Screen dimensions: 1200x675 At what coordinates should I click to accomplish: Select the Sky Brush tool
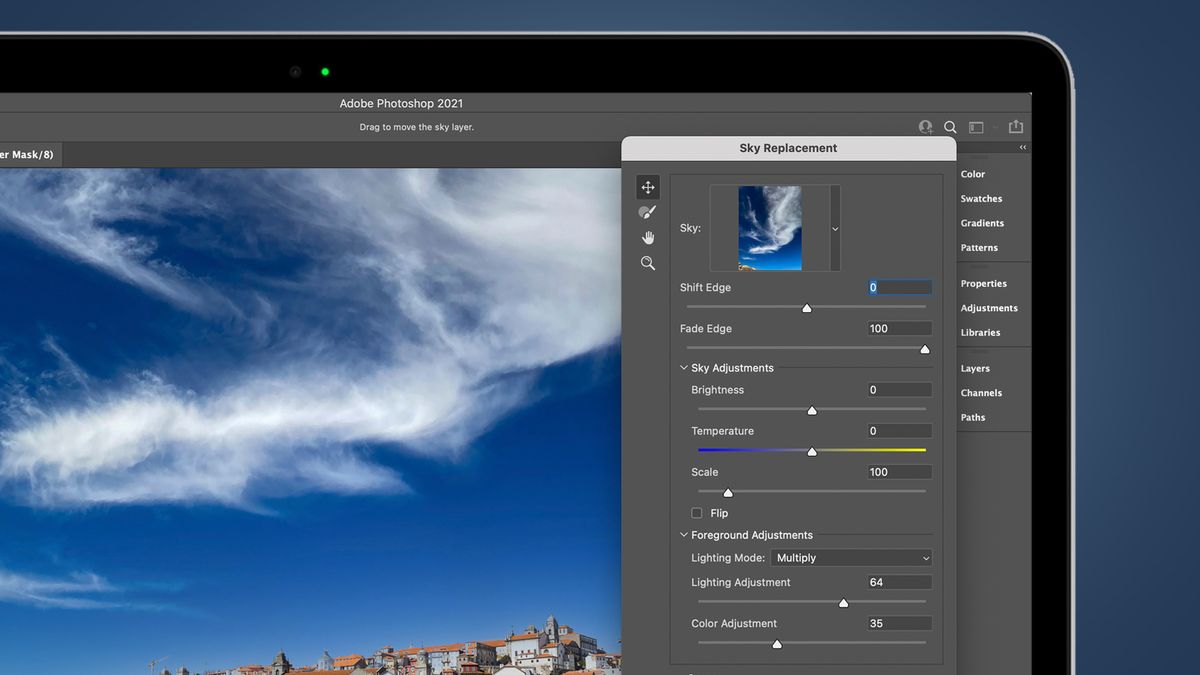(x=648, y=212)
